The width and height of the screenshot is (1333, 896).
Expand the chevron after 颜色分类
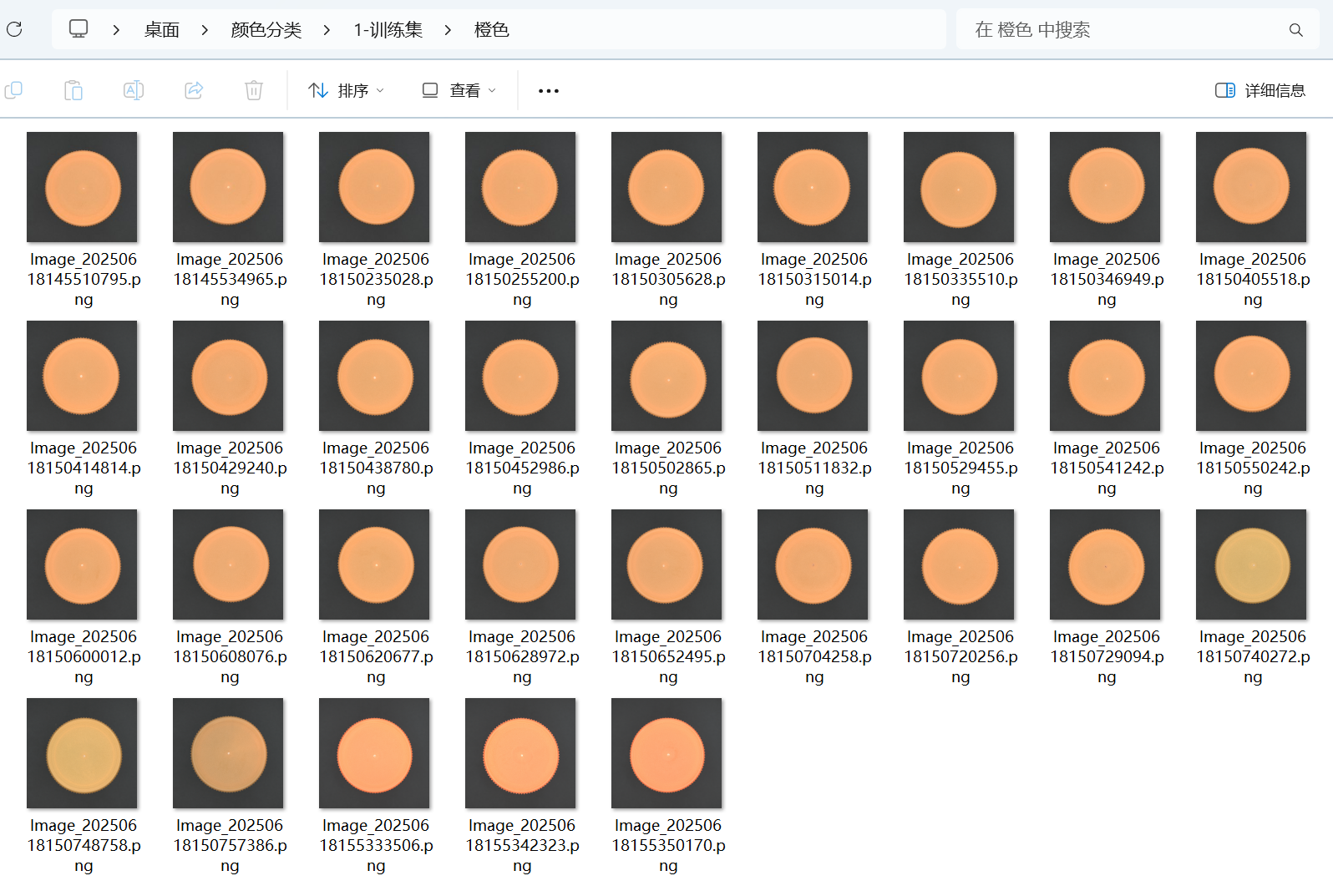[x=327, y=30]
